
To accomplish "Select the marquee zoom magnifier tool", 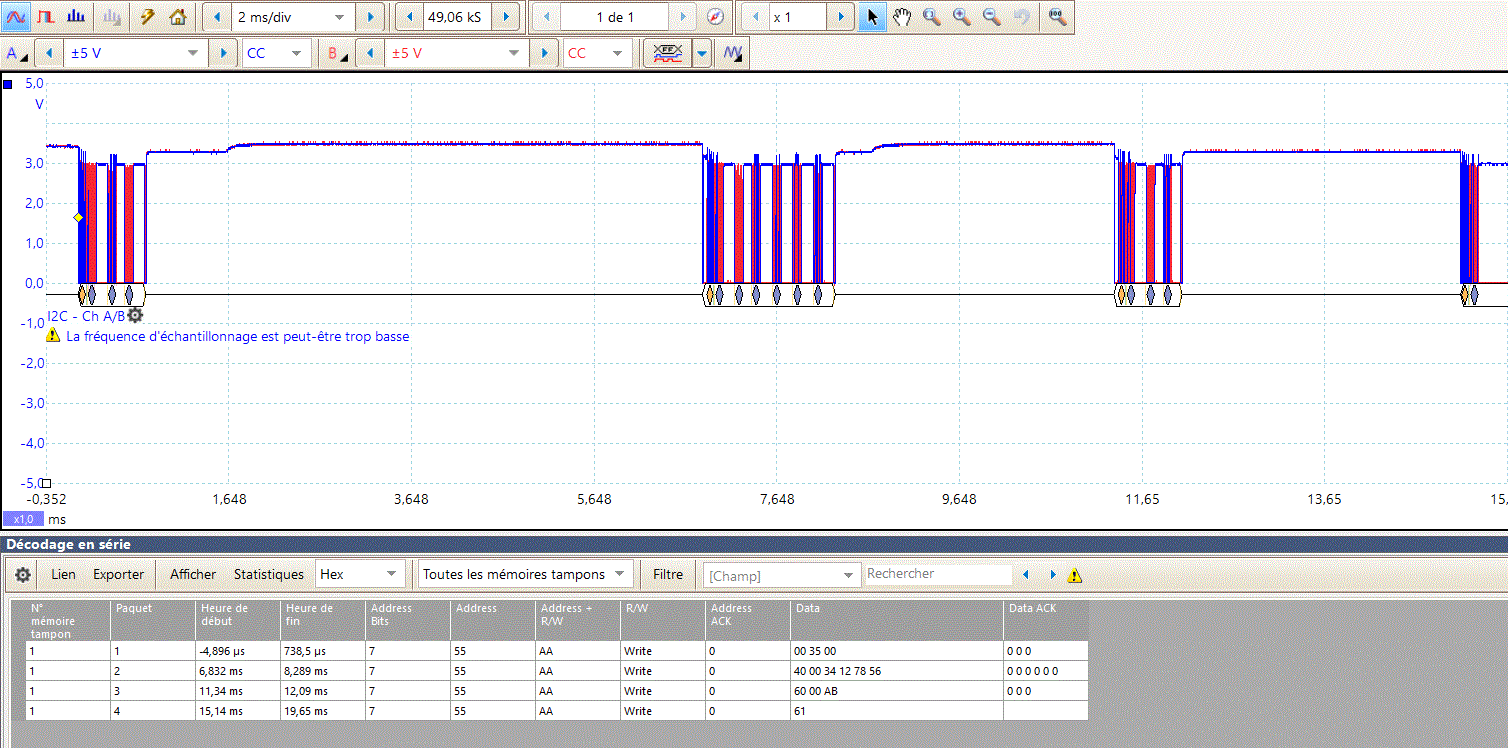I will click(x=931, y=17).
